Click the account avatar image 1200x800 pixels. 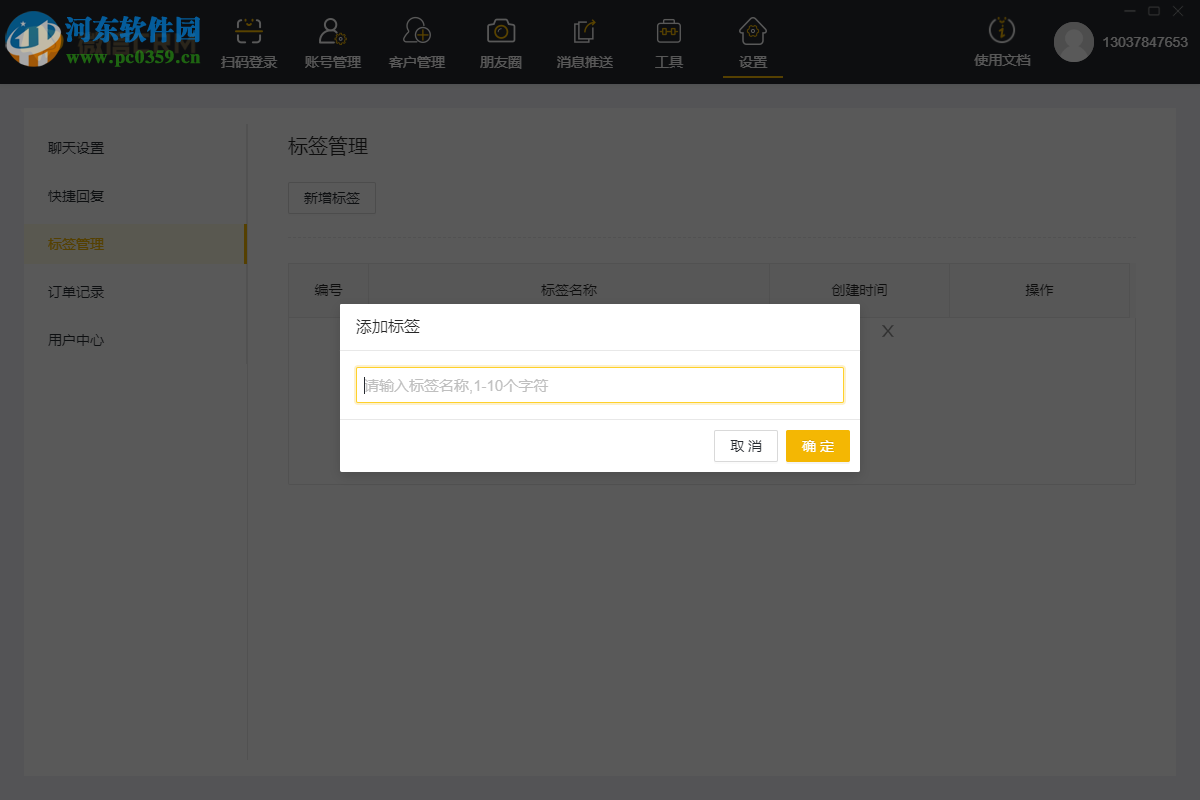[x=1074, y=43]
